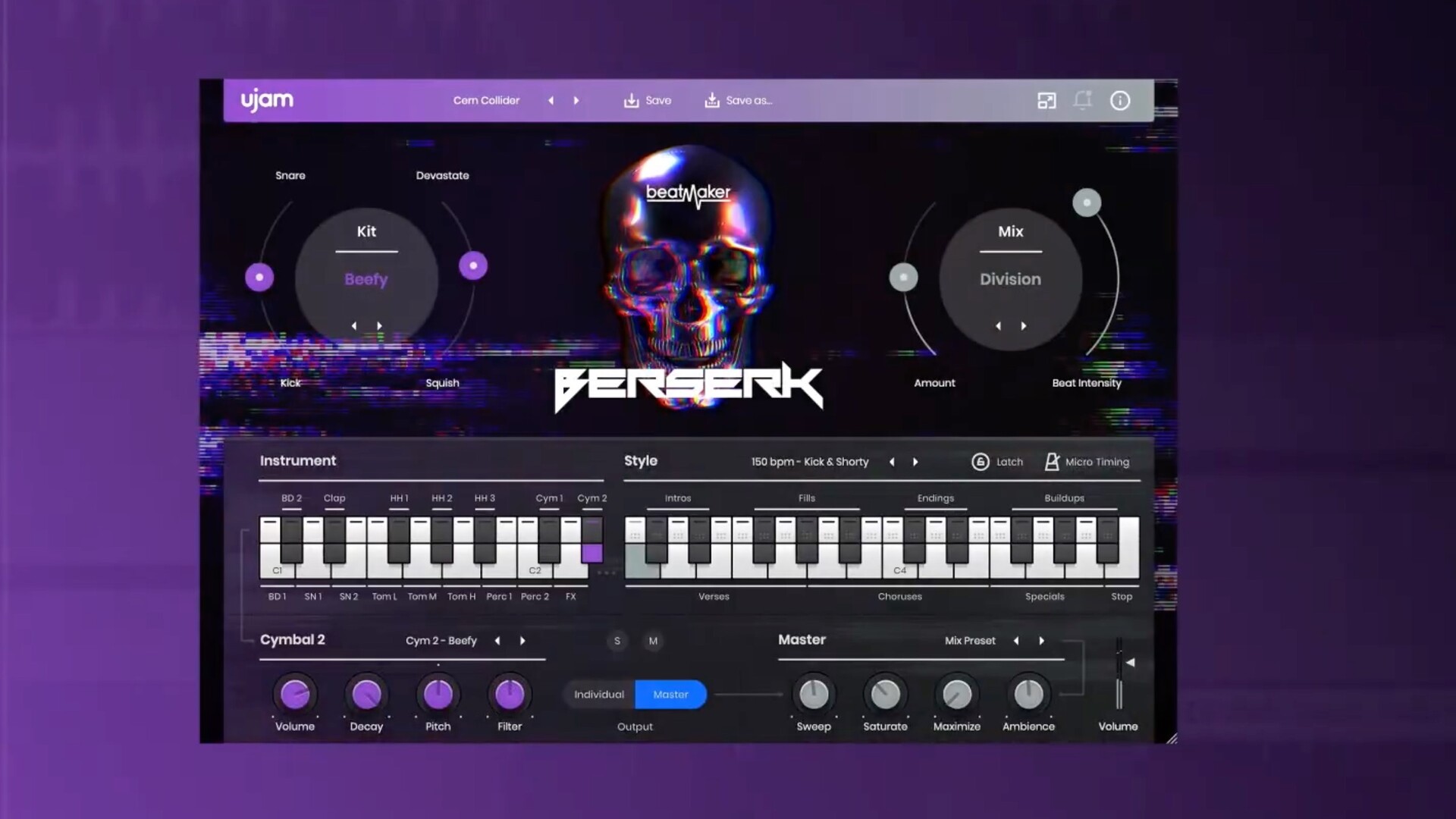Select previous Mix with left arrow

(998, 326)
